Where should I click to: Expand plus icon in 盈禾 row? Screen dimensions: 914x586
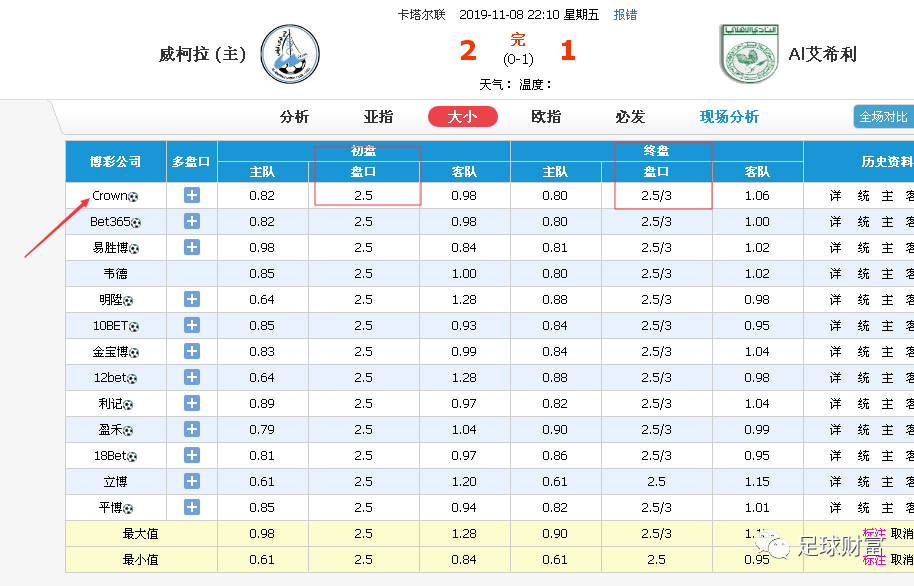point(192,429)
